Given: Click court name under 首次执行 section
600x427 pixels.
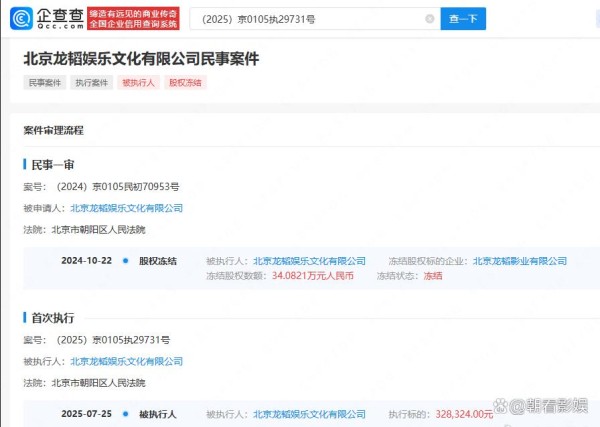Looking at the screenshot, I should point(98,383).
